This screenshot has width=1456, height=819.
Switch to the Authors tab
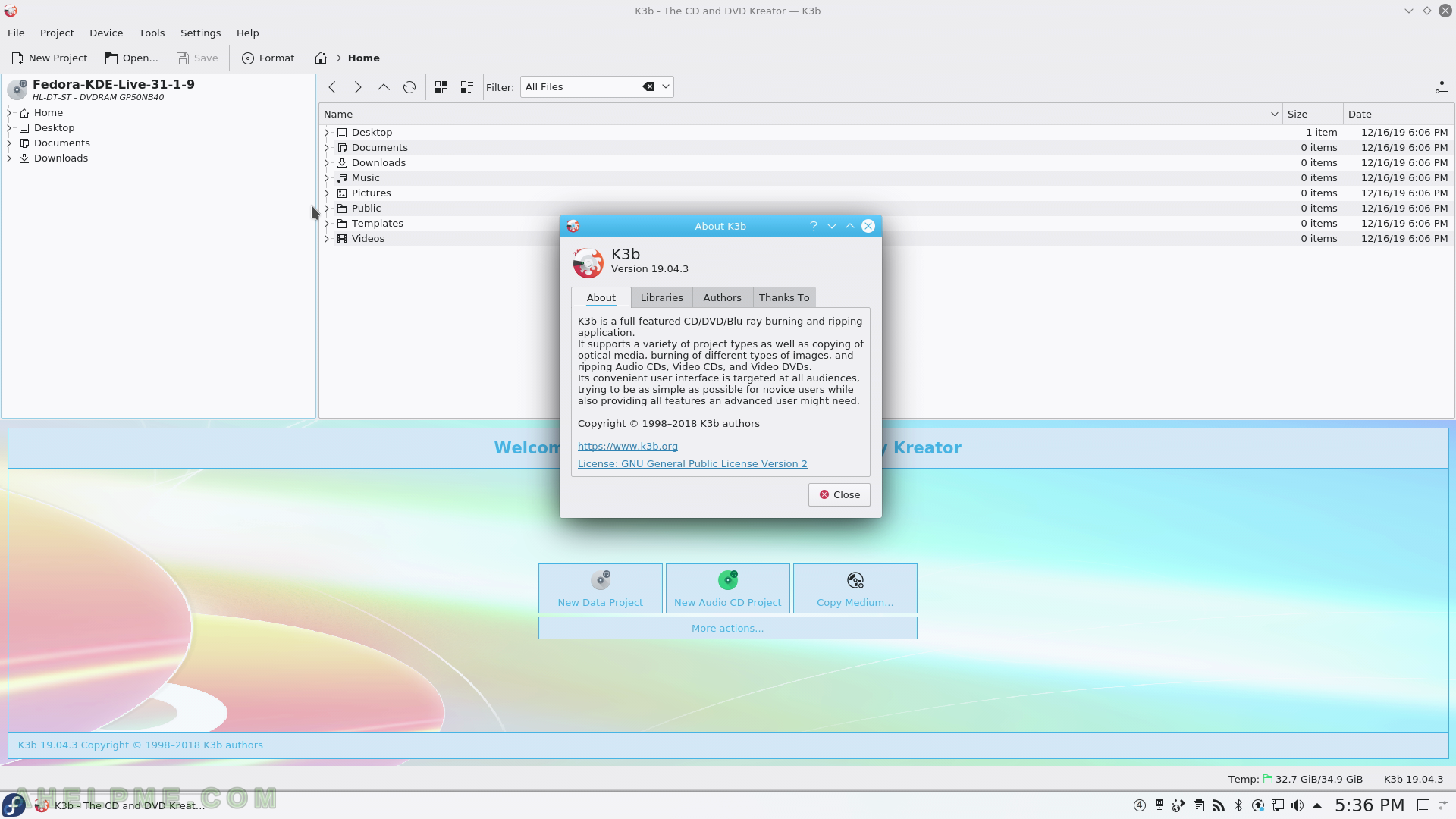pos(722,297)
